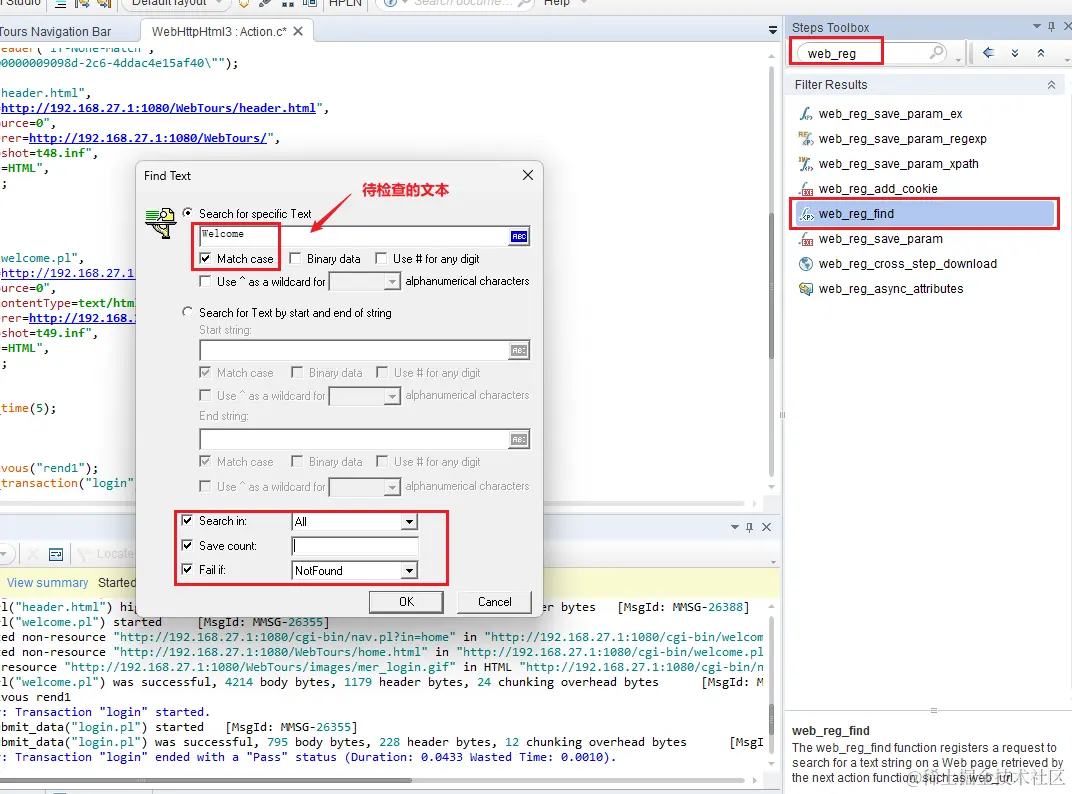The width and height of the screenshot is (1072, 794).
Task: Click Cancel in Find Text dialog
Action: pyautogui.click(x=494, y=602)
